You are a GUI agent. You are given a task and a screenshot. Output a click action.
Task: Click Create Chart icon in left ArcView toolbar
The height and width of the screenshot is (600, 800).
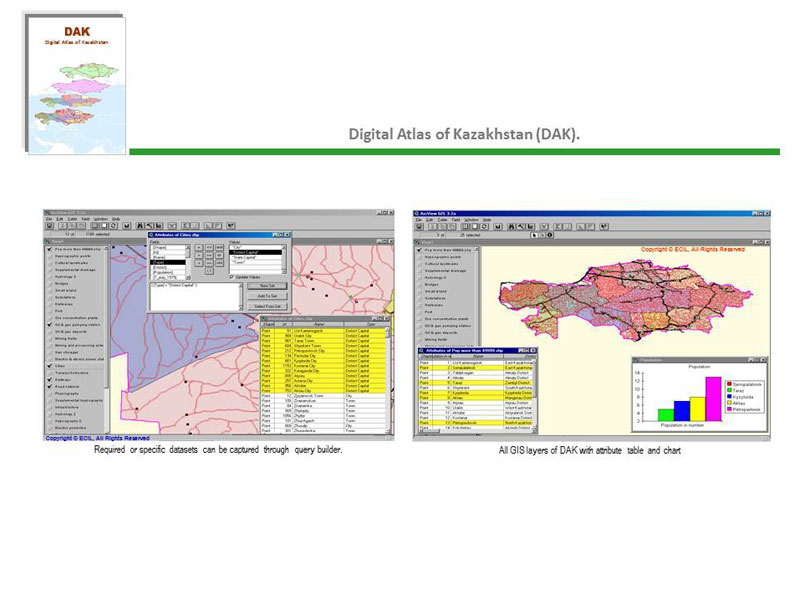127,226
